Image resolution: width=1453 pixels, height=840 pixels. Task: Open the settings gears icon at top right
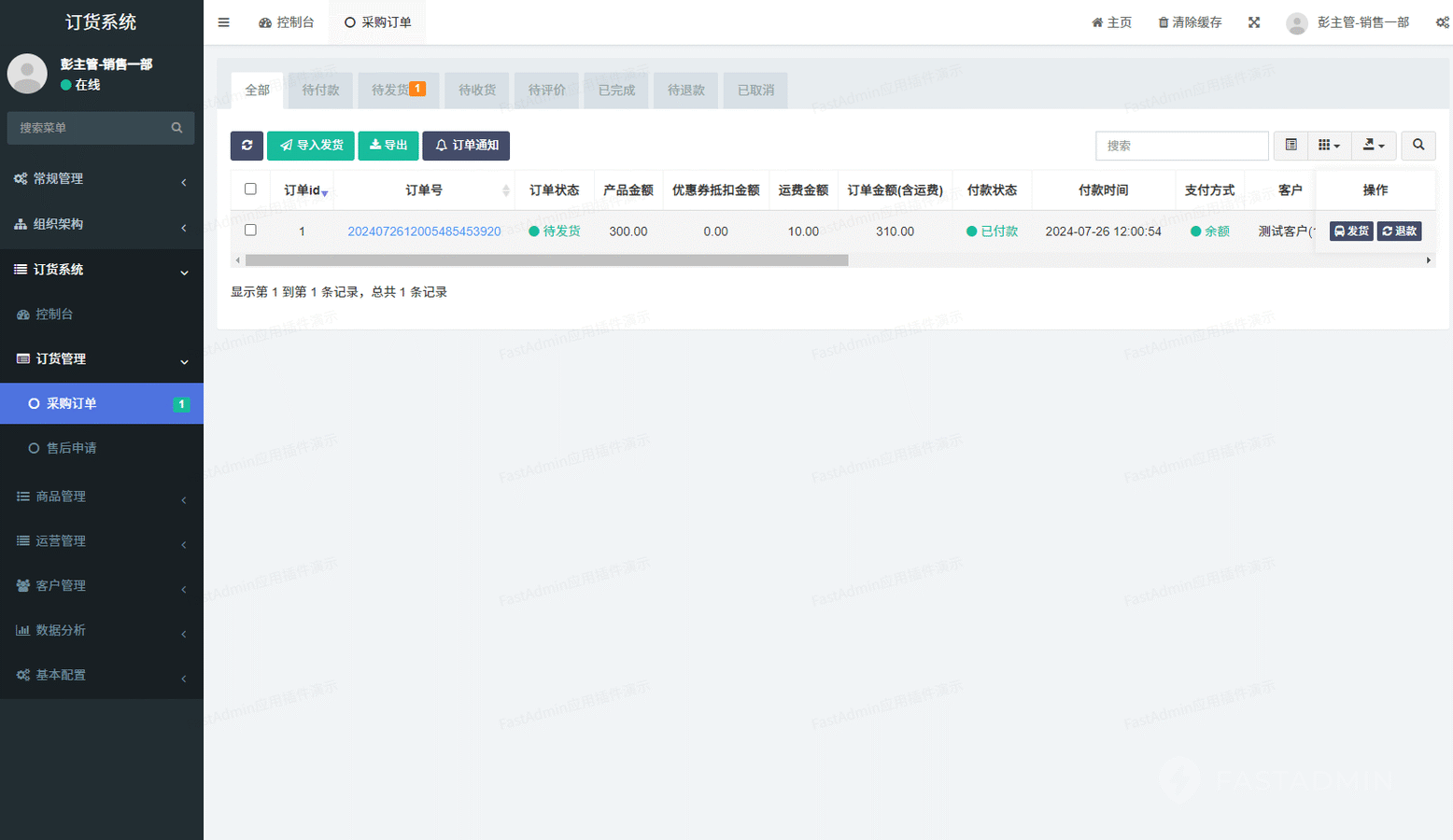[1442, 22]
